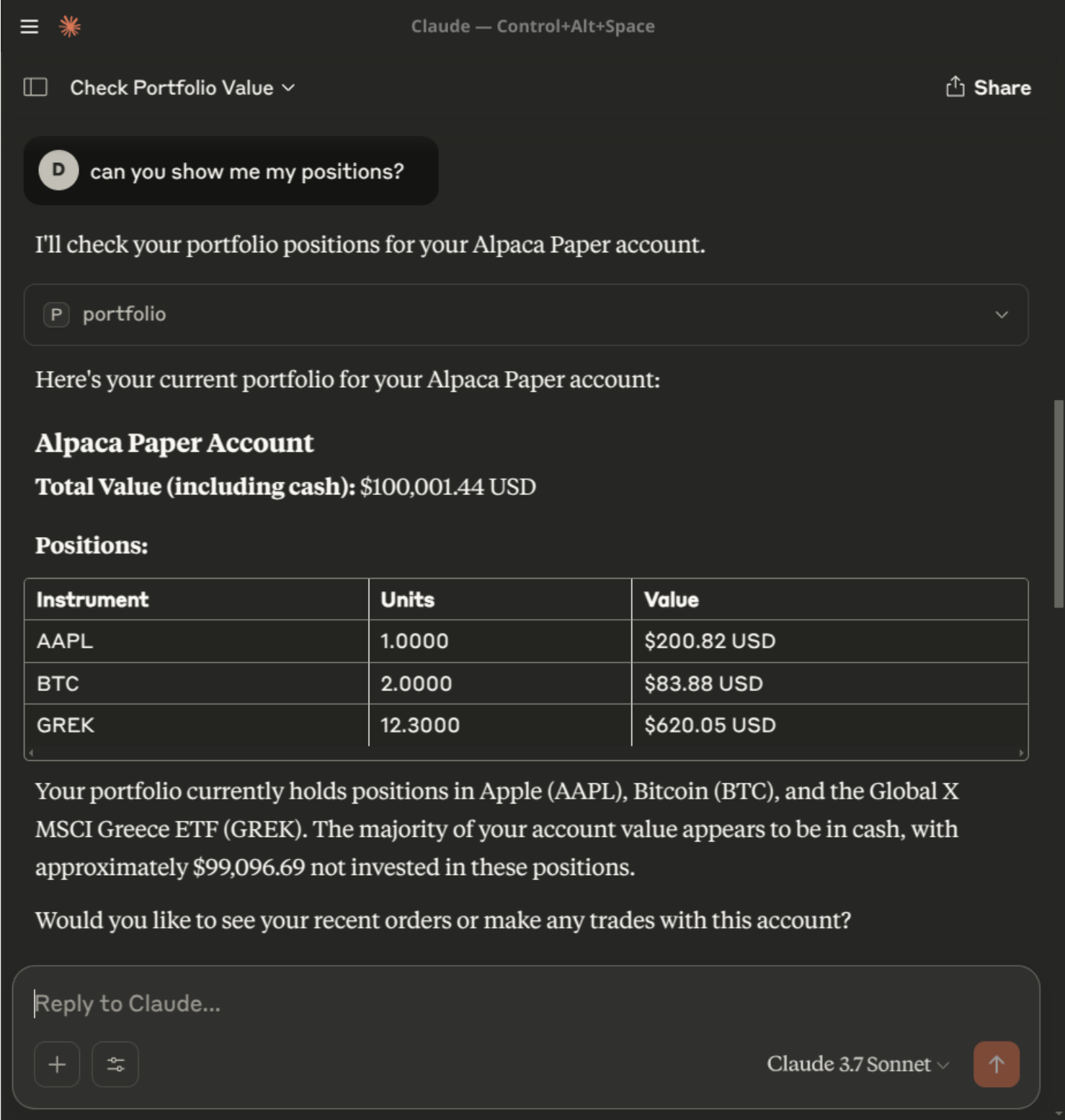Open the Check Portfolio Value chat menu

(182, 88)
